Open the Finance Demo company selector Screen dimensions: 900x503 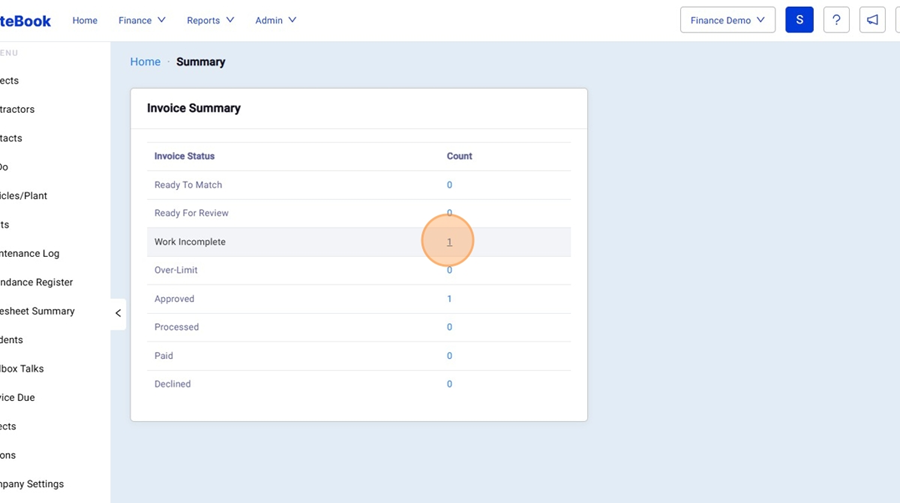727,20
